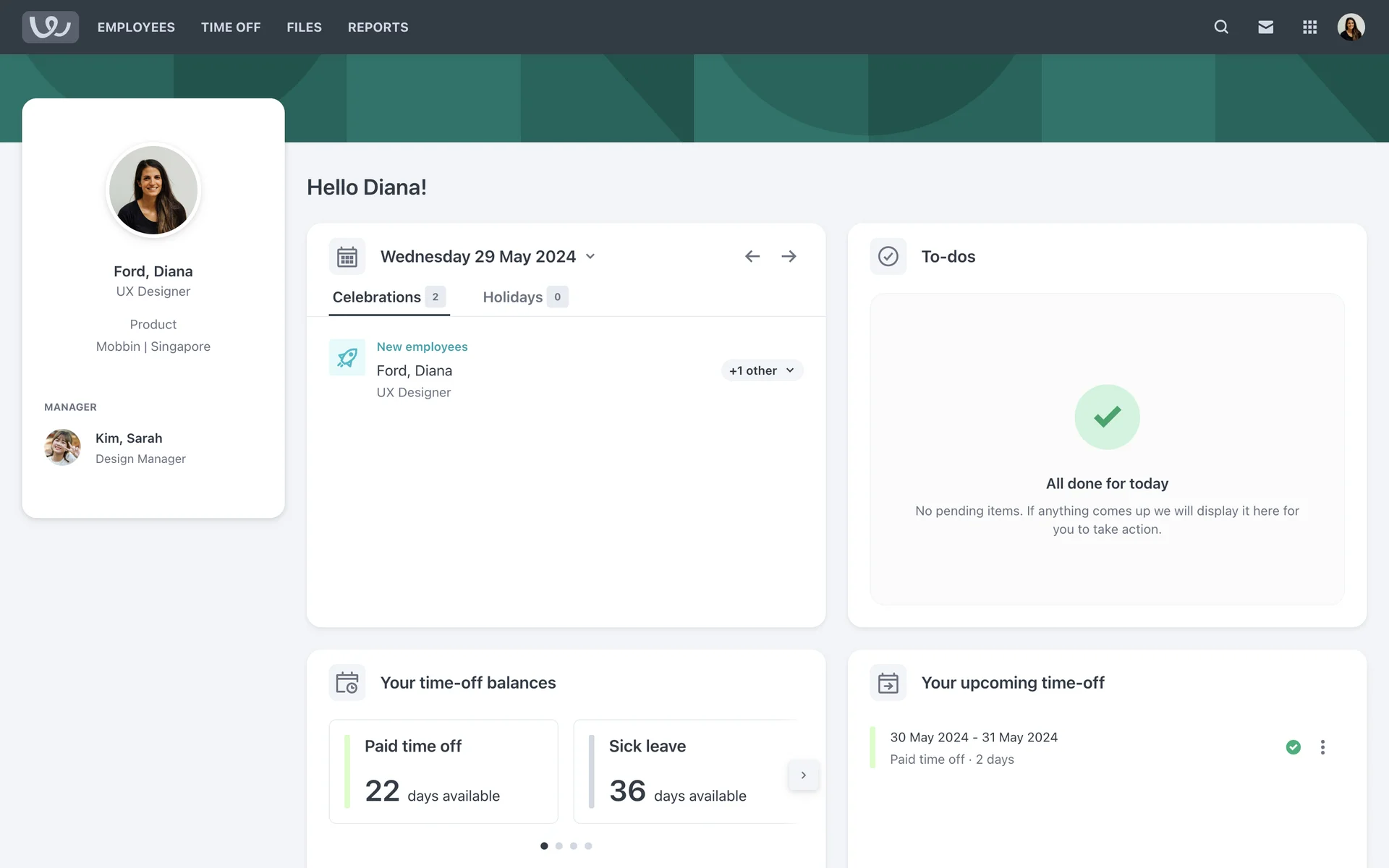Image resolution: width=1389 pixels, height=868 pixels.
Task: Open the inbox mail icon
Action: (1265, 27)
